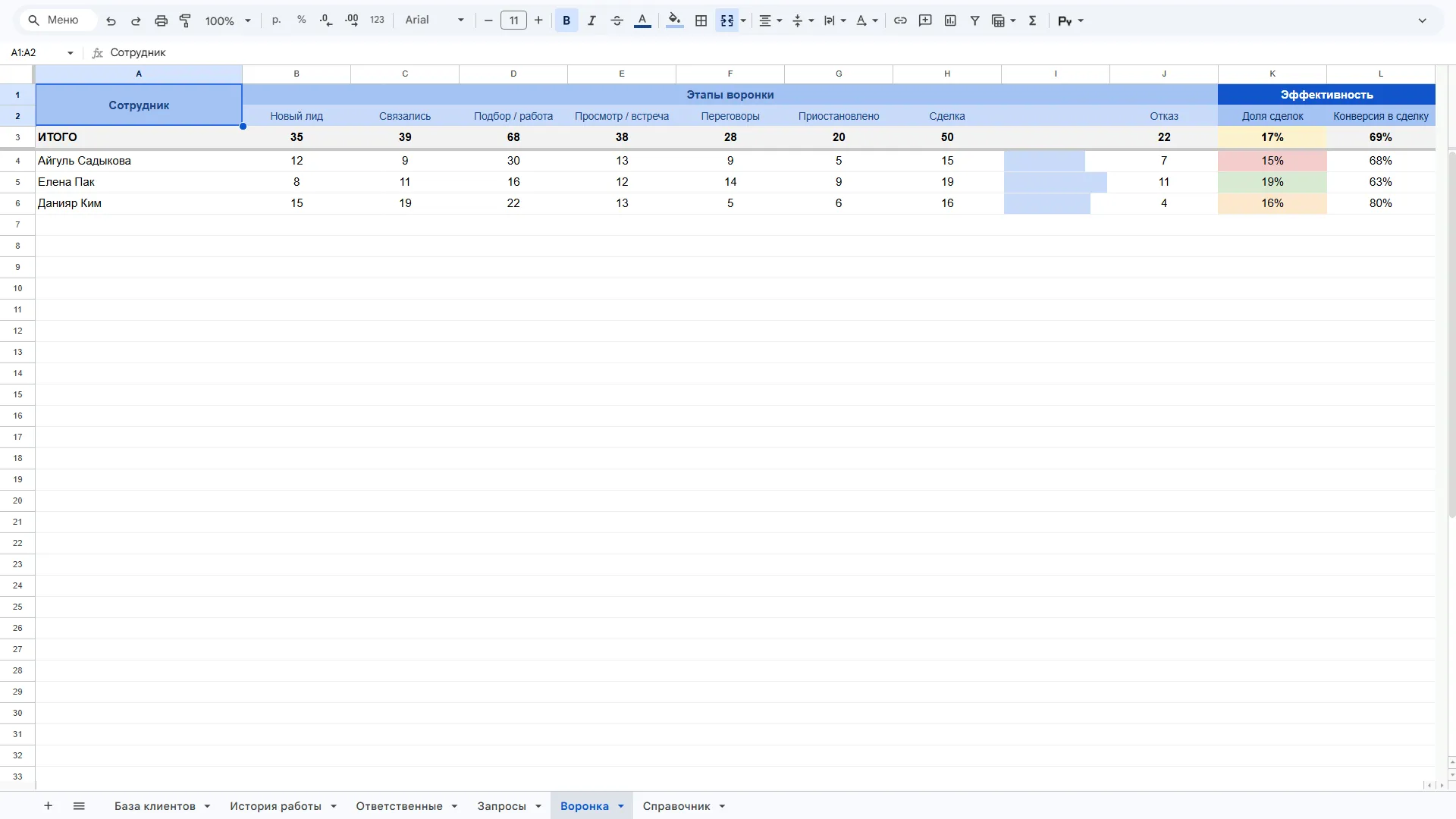1456x819 pixels.
Task: Open the zoom level dropdown
Action: click(227, 20)
